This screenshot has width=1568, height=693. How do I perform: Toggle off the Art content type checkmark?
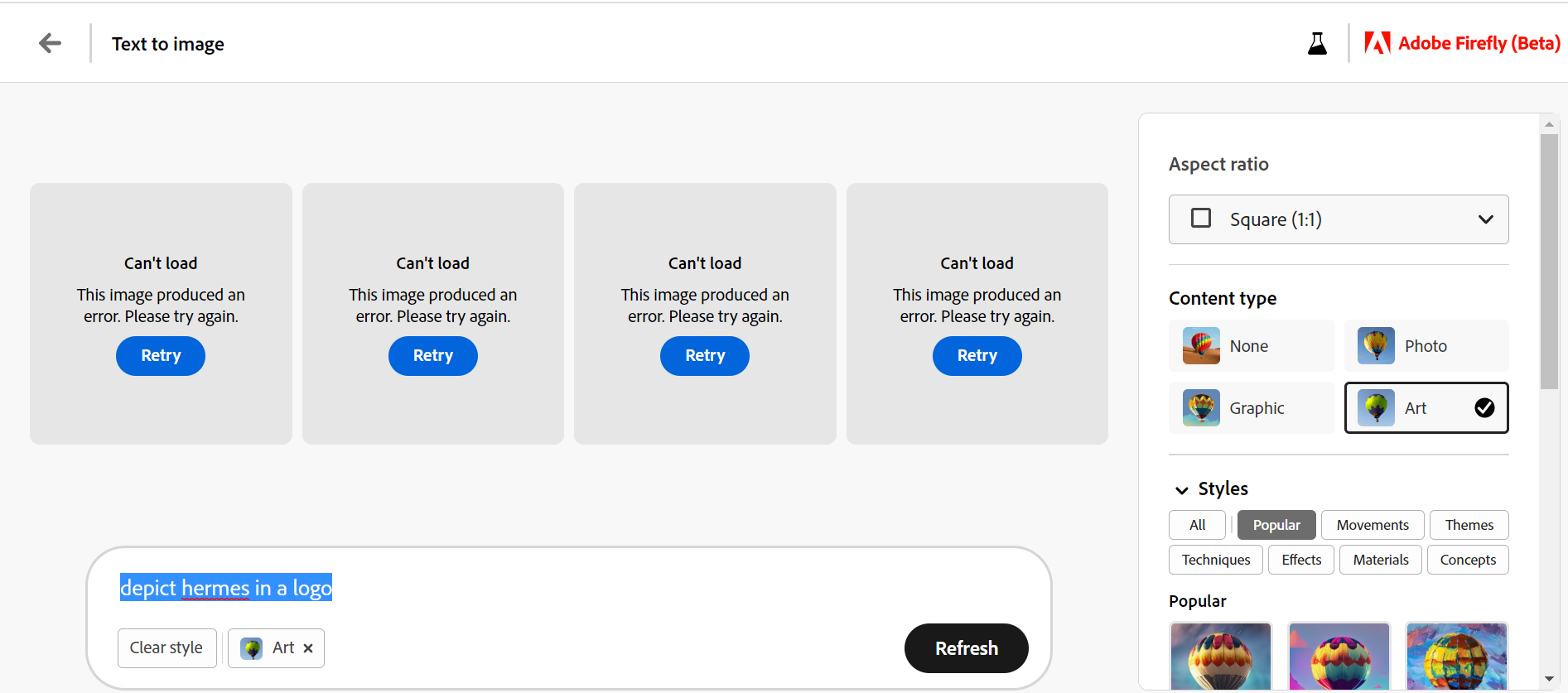(x=1484, y=407)
